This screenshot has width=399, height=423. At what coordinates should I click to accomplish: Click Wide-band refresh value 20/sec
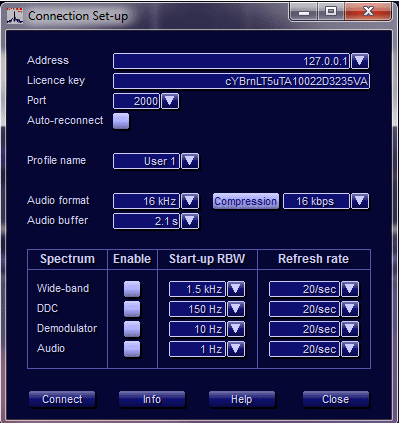pos(304,289)
